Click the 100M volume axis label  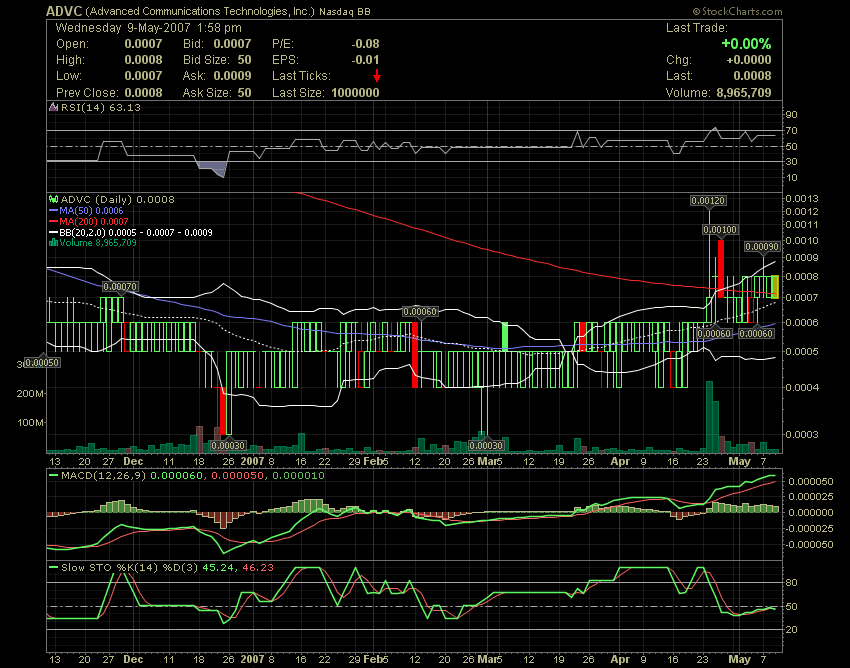pos(30,422)
